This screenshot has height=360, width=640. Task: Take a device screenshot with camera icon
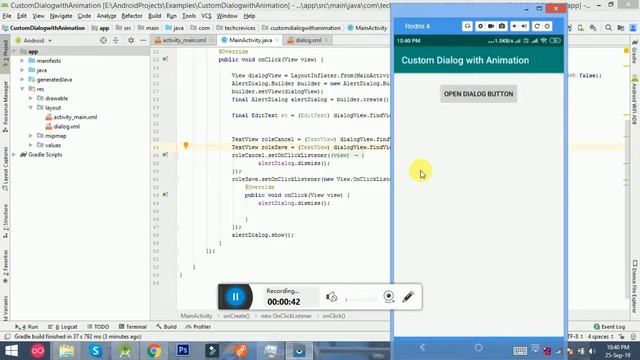(x=502, y=26)
